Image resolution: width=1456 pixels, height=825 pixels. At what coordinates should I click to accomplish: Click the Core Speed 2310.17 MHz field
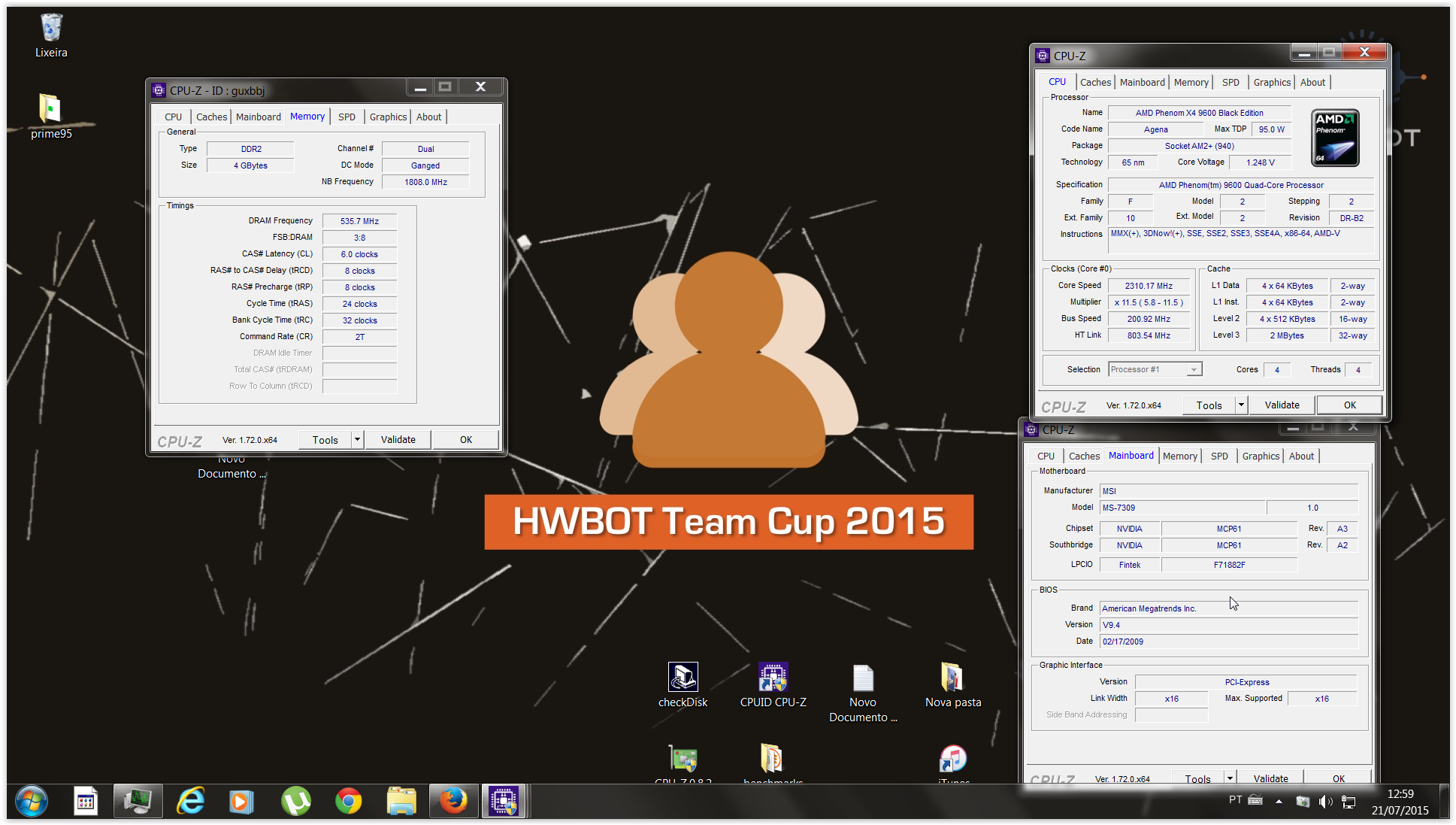[x=1149, y=286]
